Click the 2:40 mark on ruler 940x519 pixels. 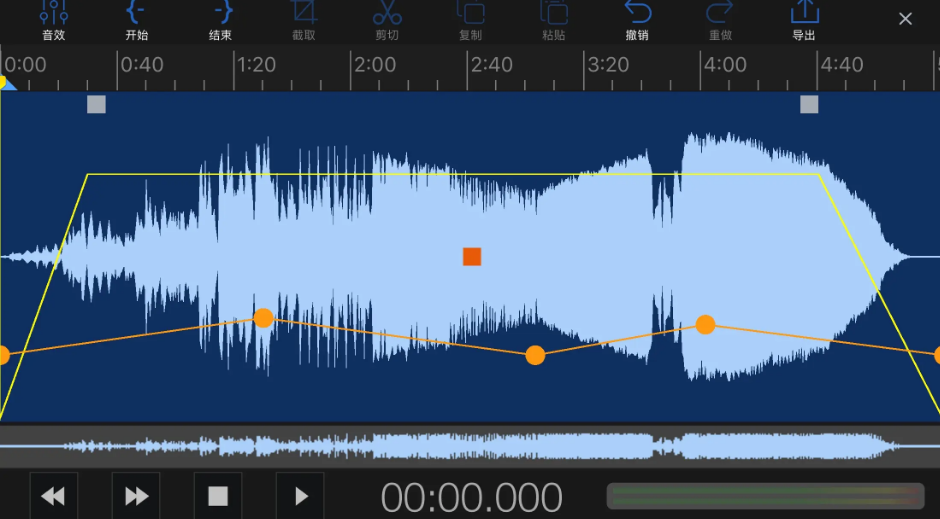point(492,65)
